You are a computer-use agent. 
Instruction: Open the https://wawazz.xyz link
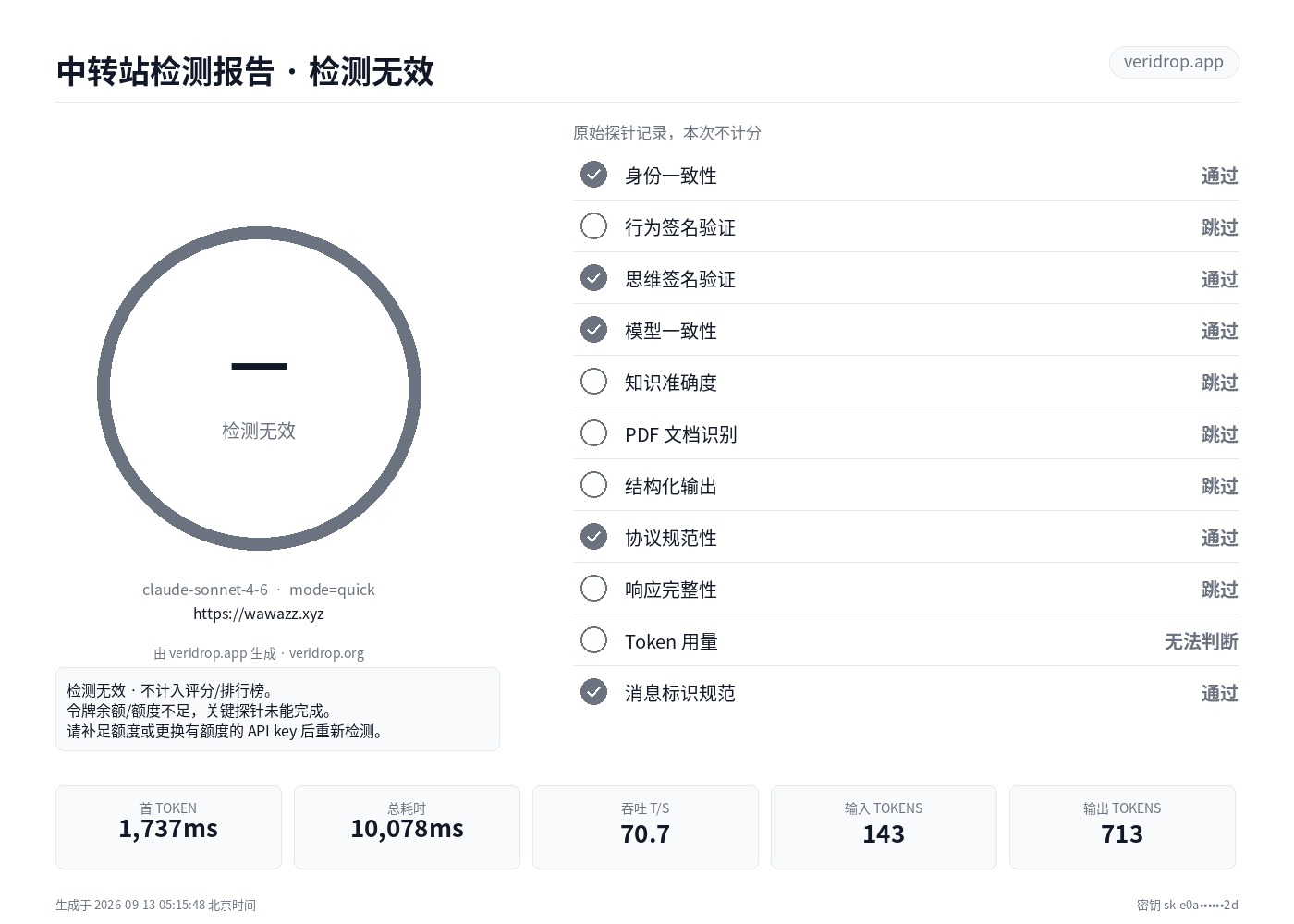(x=259, y=614)
